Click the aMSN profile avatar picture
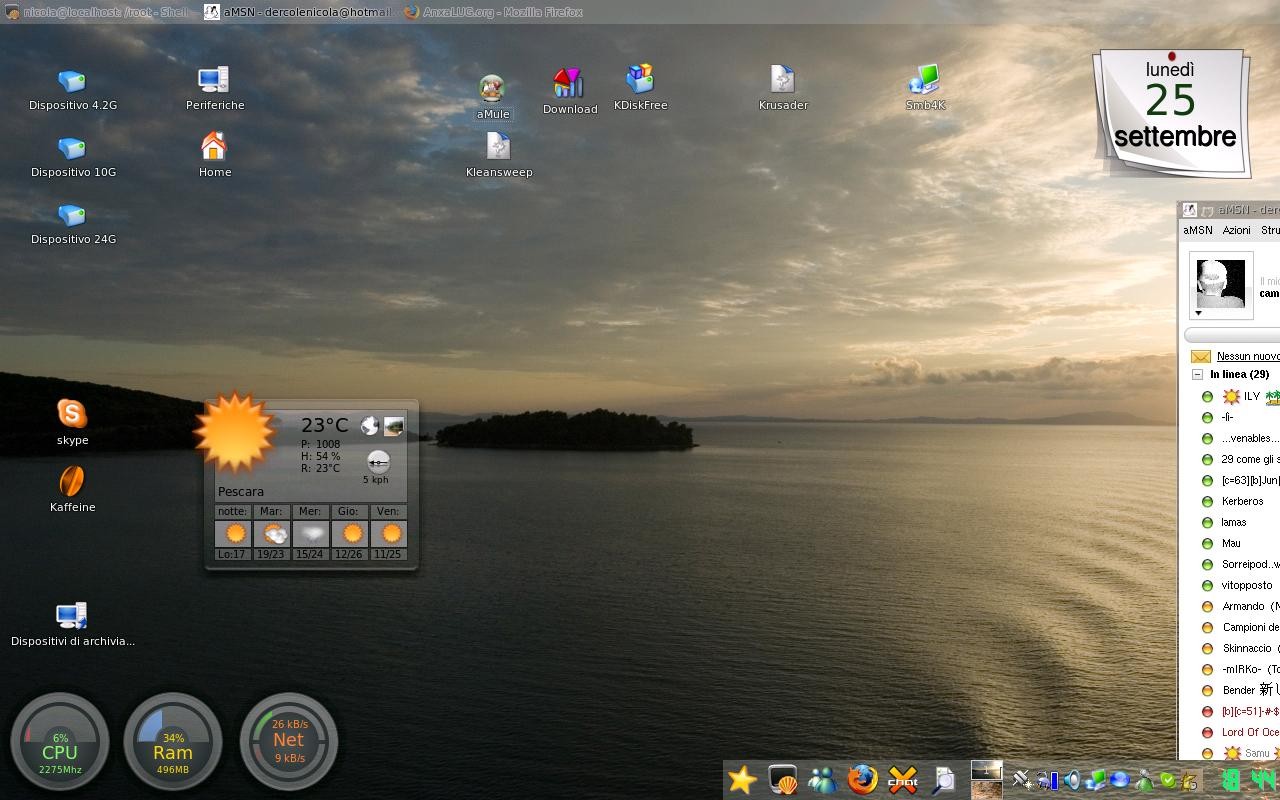 1220,283
